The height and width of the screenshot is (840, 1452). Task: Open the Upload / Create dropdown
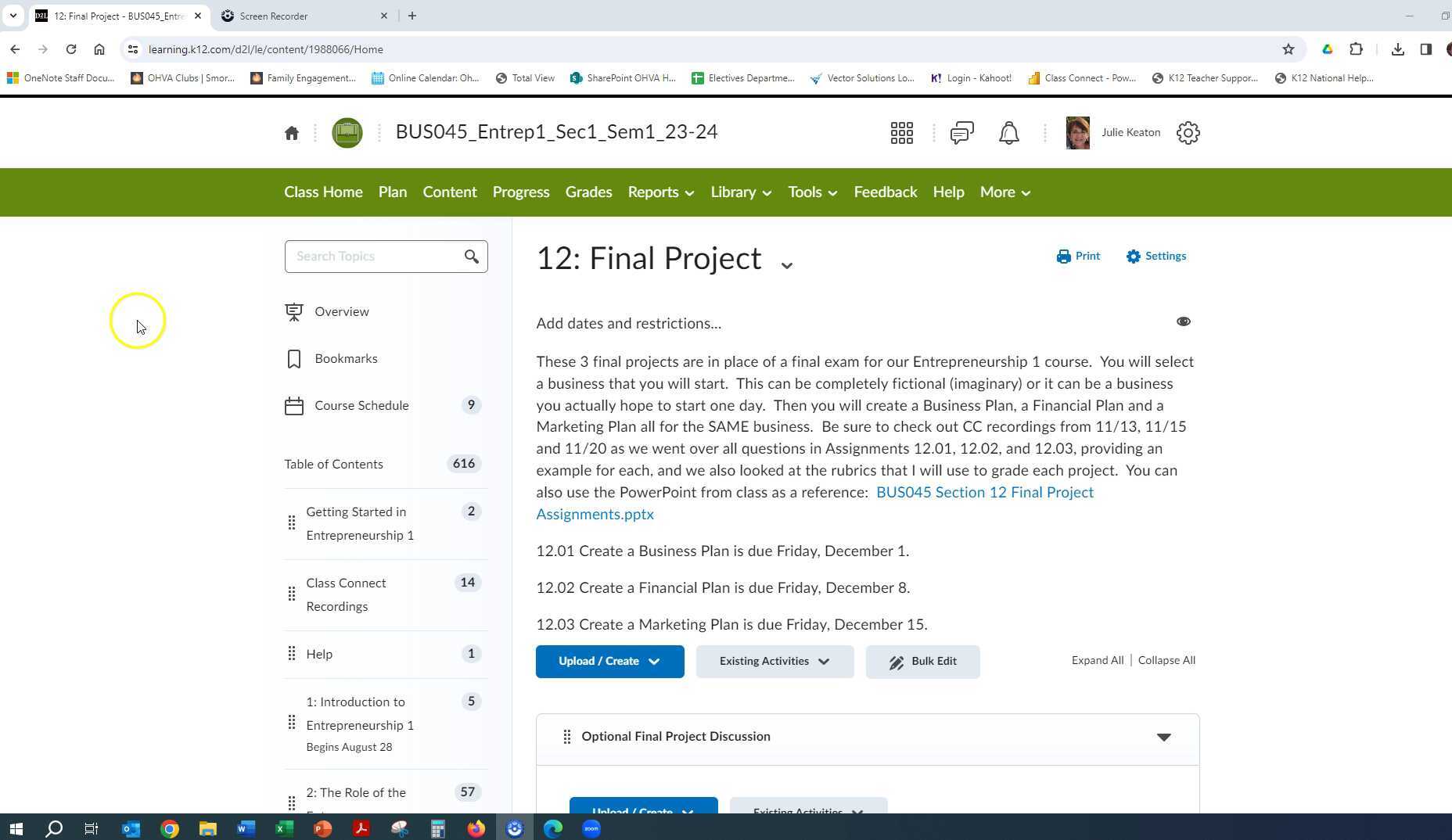coord(609,661)
